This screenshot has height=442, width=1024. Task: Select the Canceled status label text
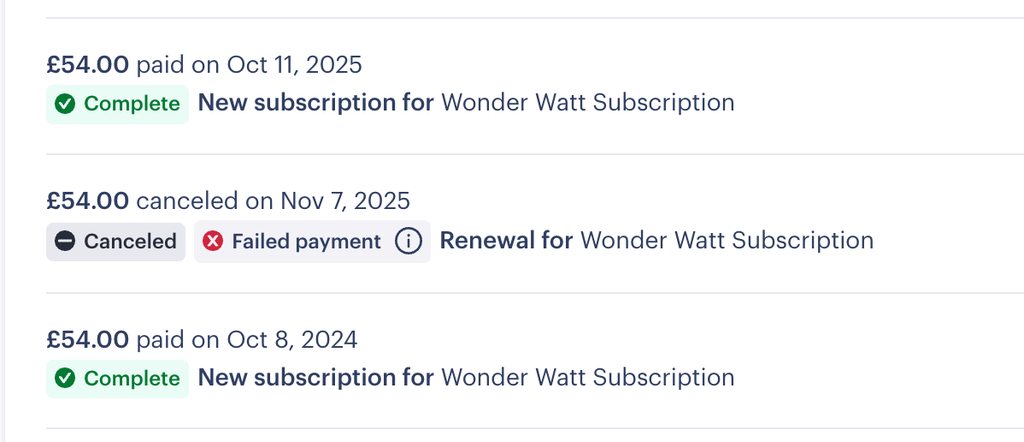click(x=130, y=241)
